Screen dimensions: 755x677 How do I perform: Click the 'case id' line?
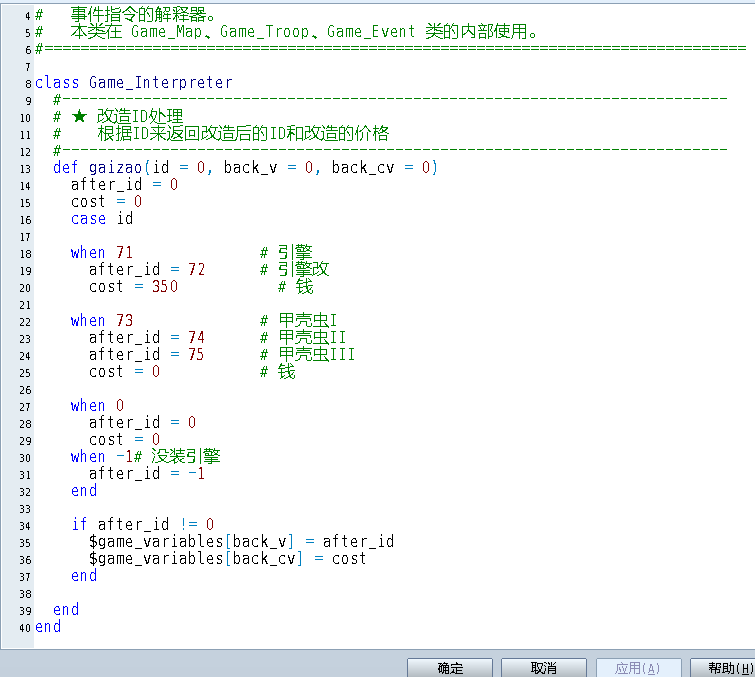pyautogui.click(x=102, y=219)
